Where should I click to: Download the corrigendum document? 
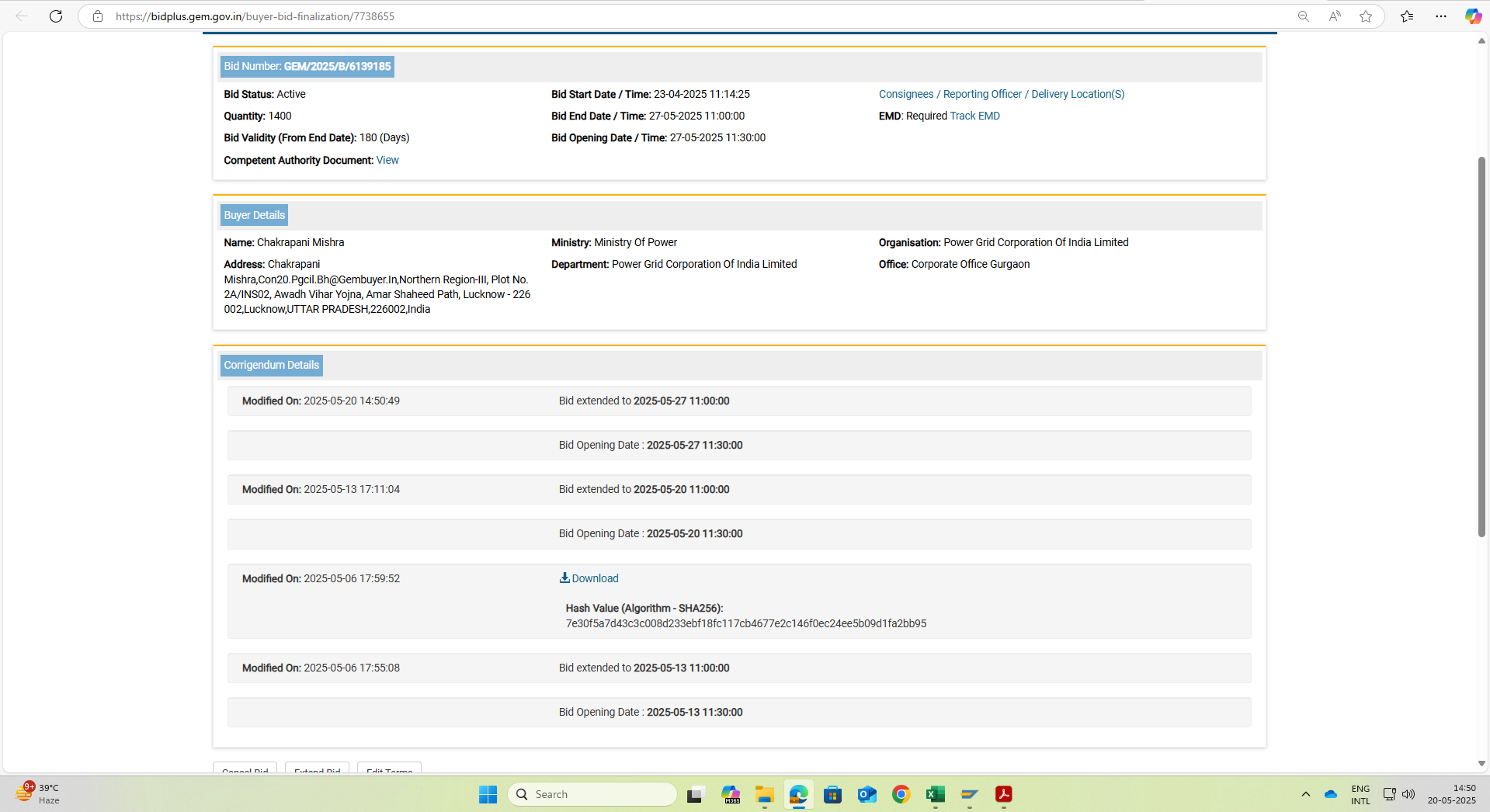pyautogui.click(x=595, y=578)
